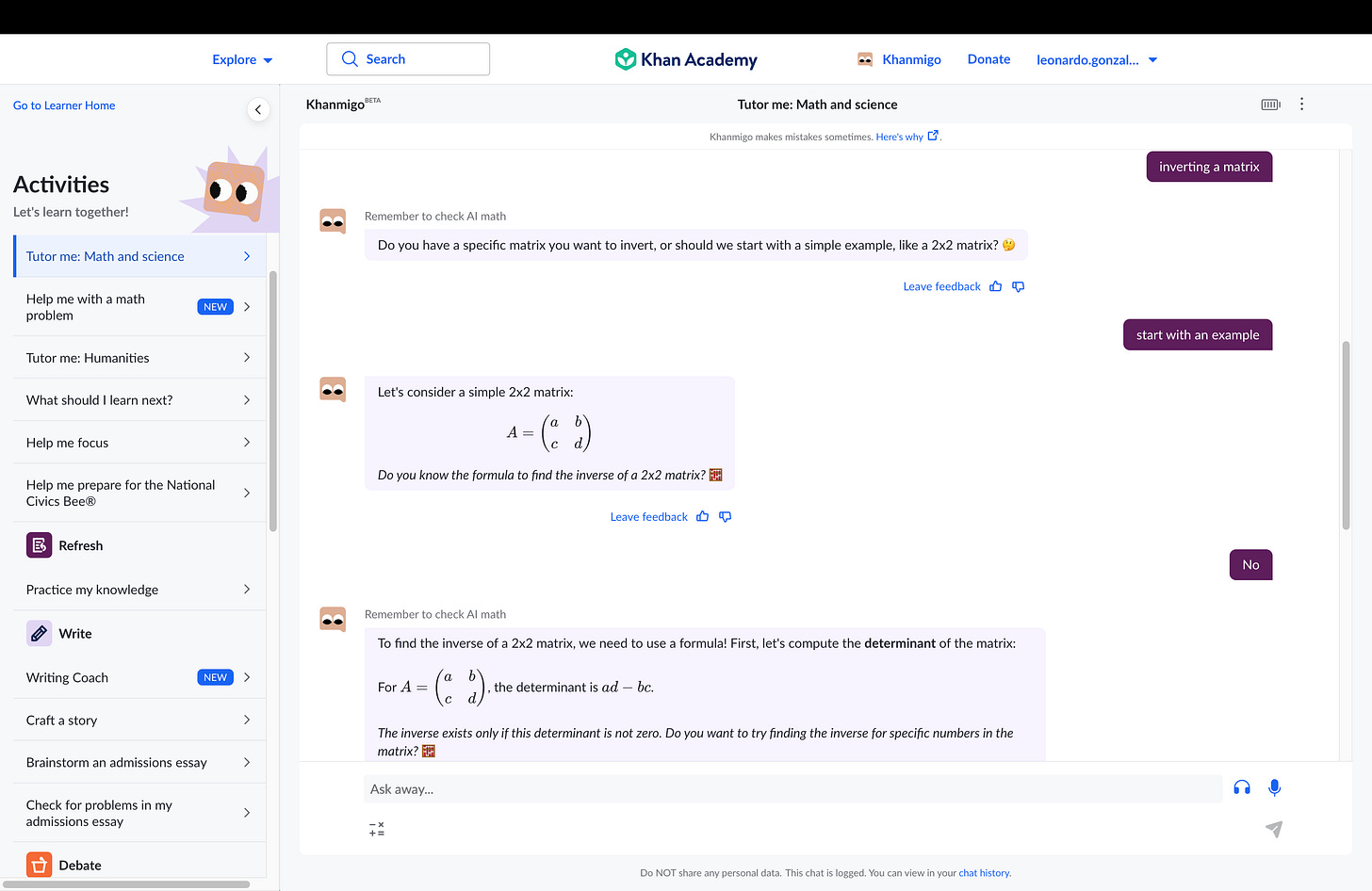Click the NEW badge on math problem

(215, 307)
